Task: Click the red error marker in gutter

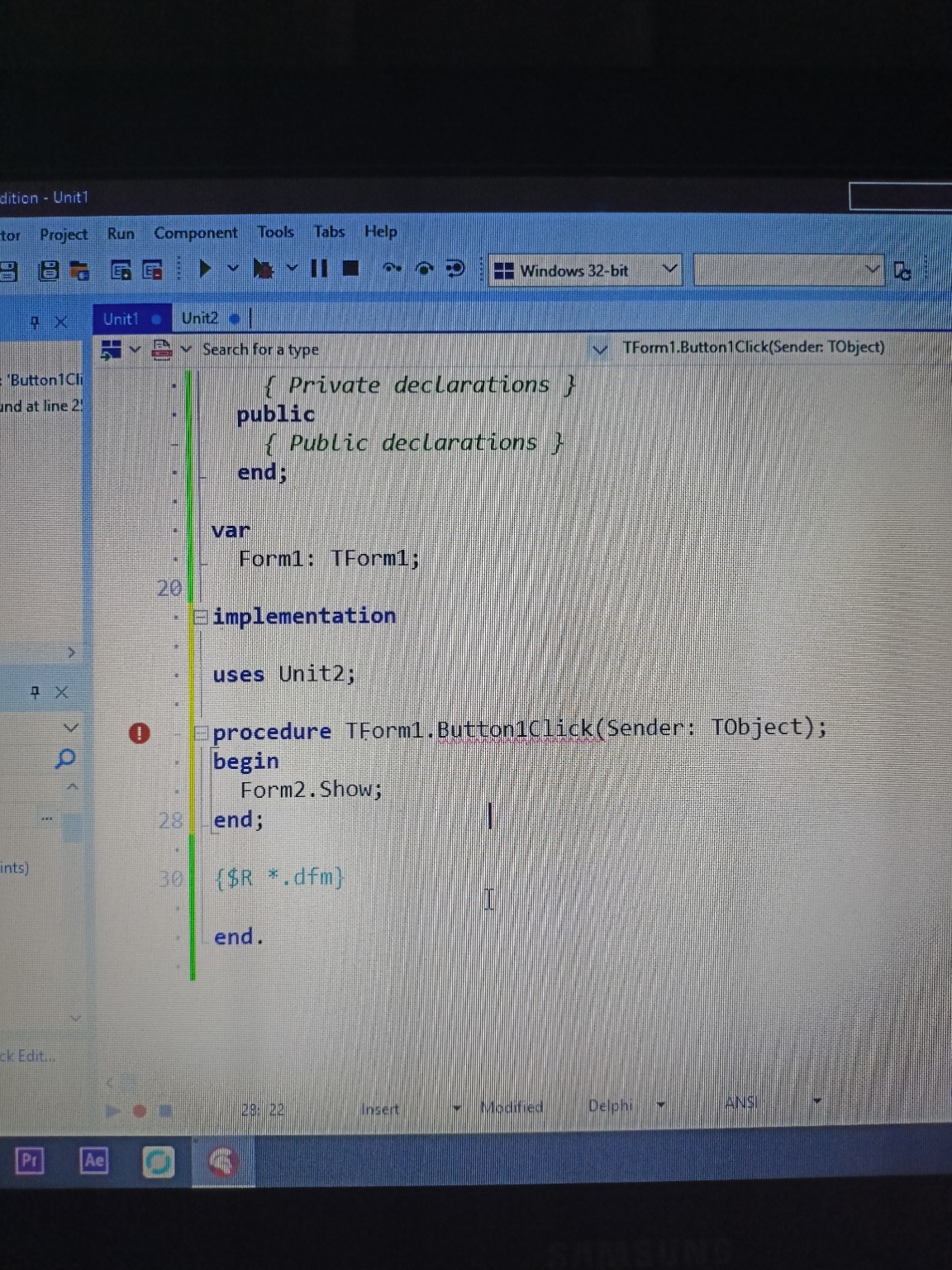Action: click(140, 733)
